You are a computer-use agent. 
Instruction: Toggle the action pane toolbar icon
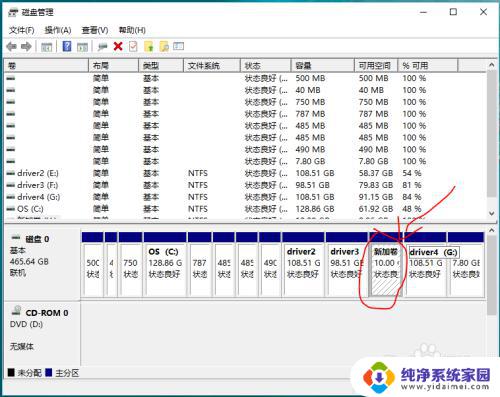coord(82,47)
